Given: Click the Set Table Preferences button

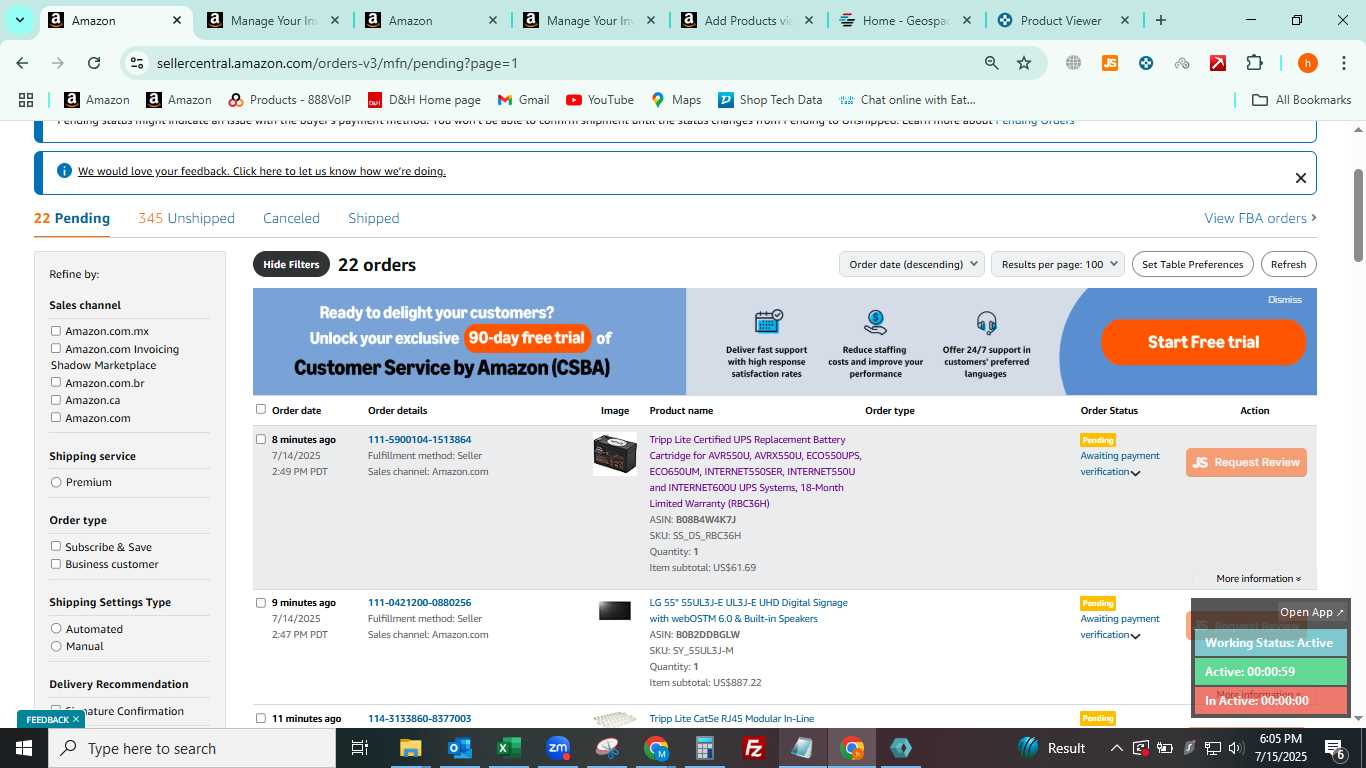Looking at the screenshot, I should point(1193,264).
